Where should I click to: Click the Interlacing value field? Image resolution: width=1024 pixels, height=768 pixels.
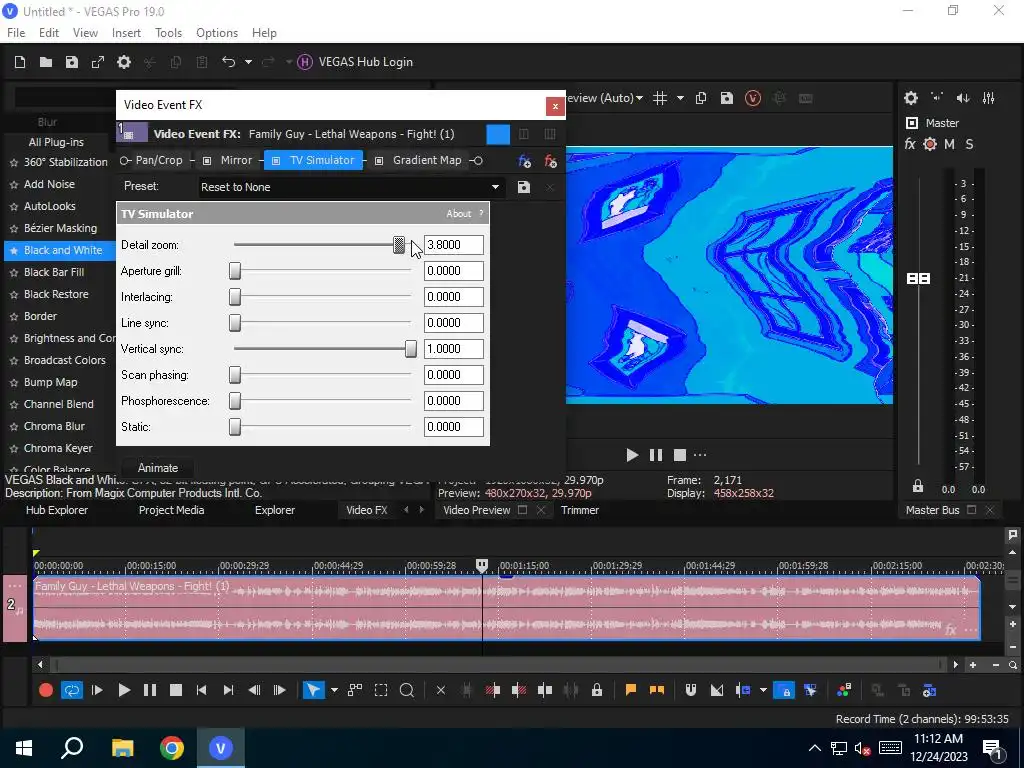click(454, 297)
